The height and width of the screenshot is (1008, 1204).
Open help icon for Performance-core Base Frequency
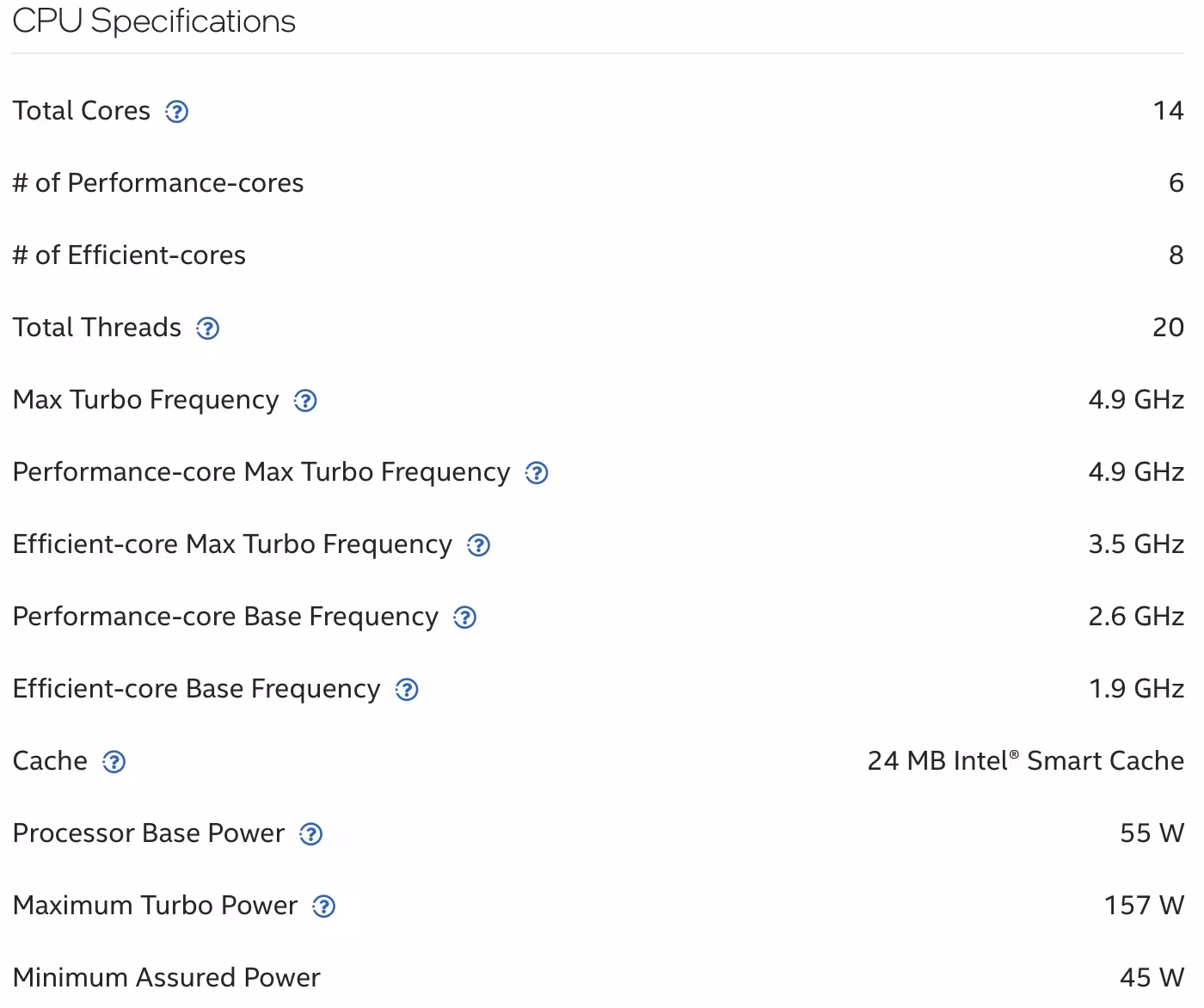point(465,618)
